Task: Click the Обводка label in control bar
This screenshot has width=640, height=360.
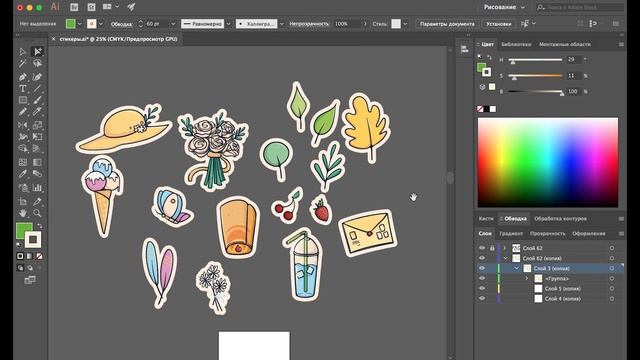Action: (x=122, y=24)
